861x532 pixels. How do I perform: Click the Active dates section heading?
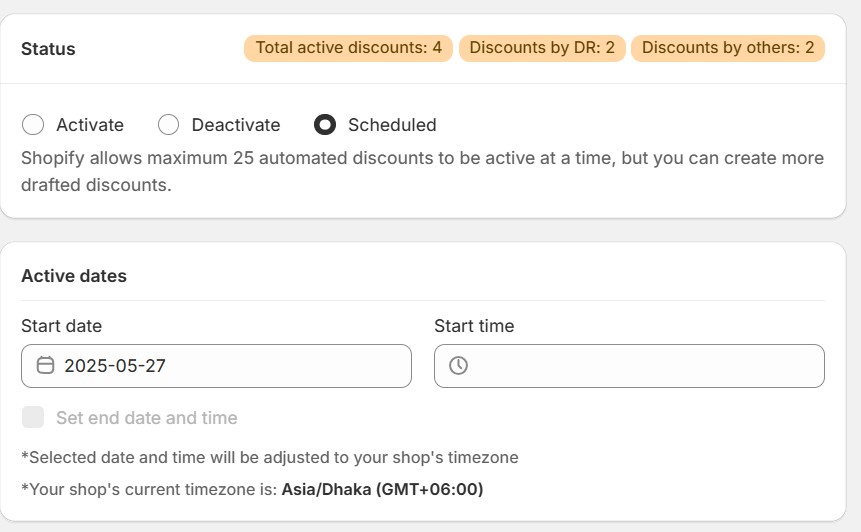(74, 276)
